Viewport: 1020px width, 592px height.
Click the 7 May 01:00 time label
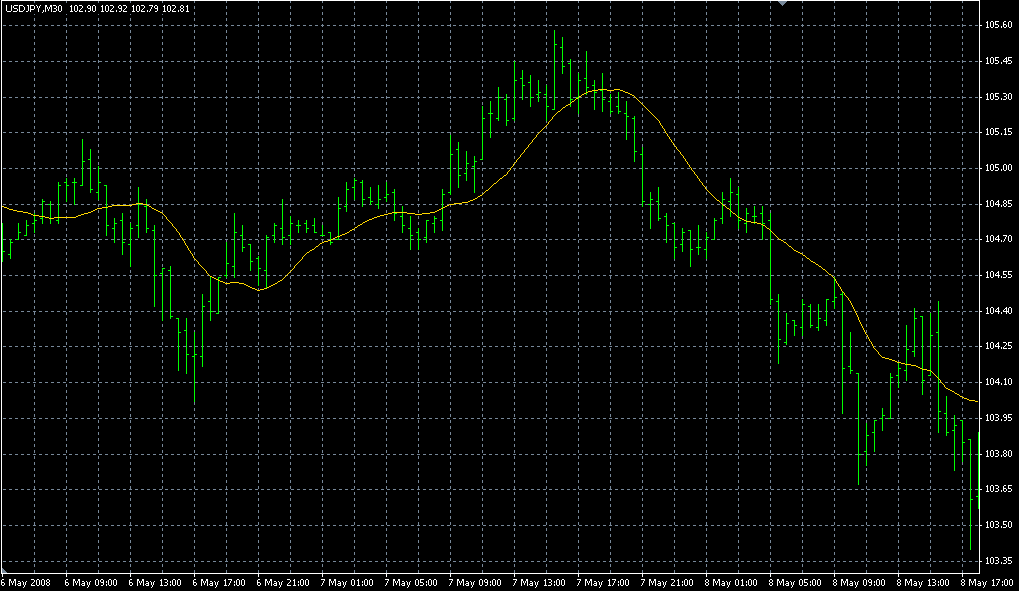346,582
